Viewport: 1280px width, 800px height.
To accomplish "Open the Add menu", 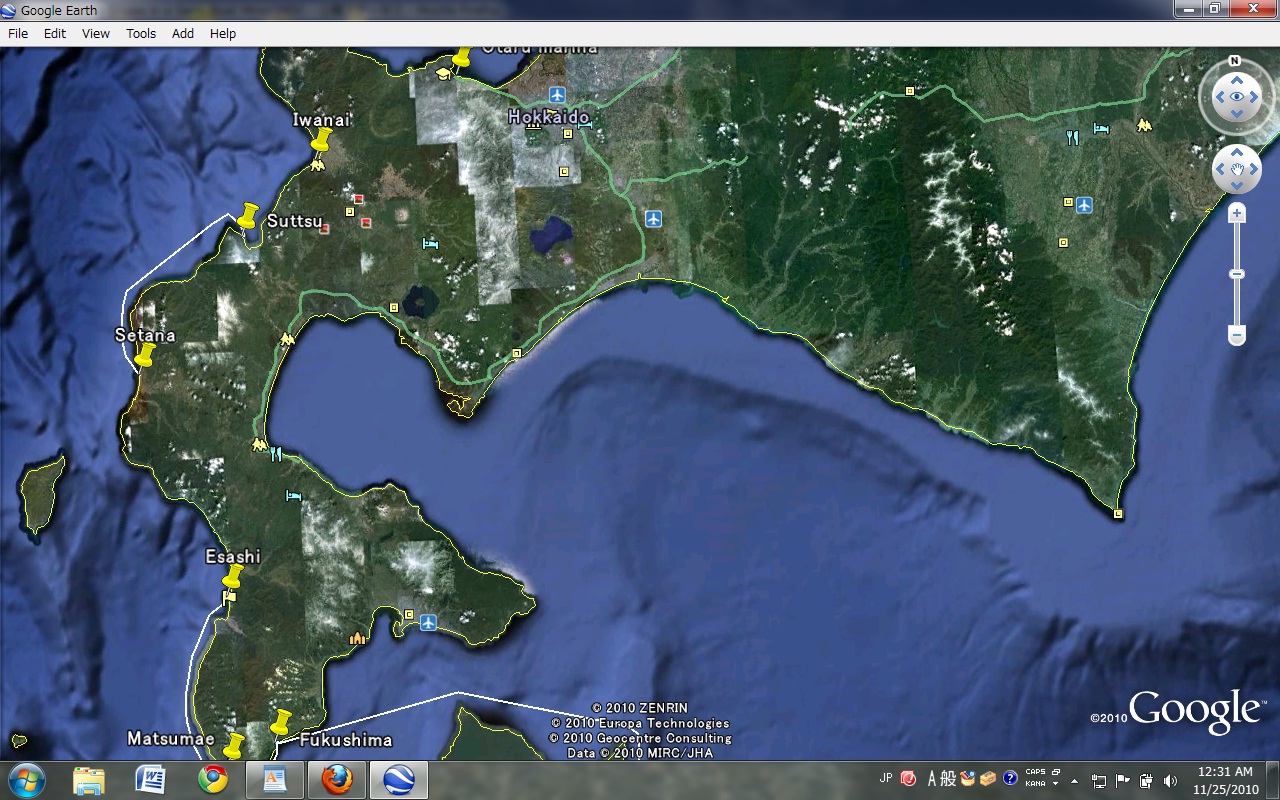I will (x=183, y=33).
